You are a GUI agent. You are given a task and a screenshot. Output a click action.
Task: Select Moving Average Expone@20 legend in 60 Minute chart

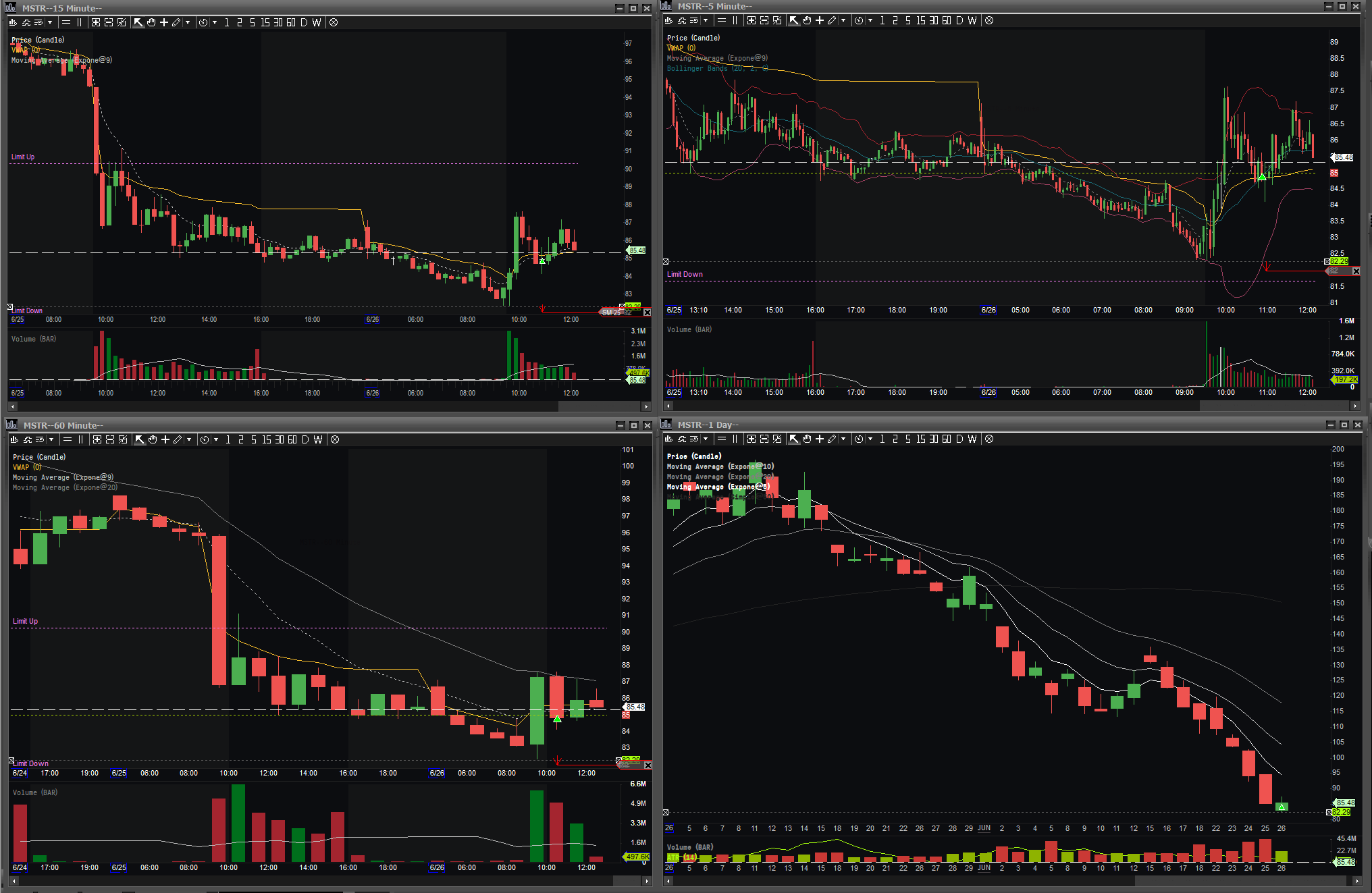tap(65, 487)
